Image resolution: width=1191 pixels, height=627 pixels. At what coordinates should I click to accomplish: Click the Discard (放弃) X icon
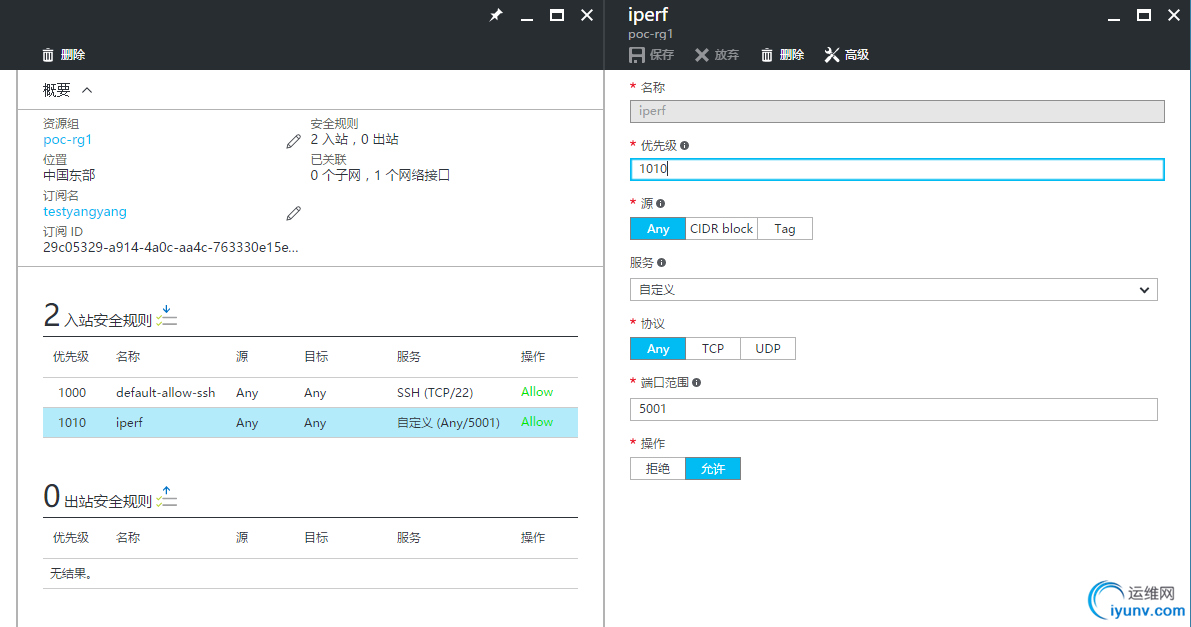click(x=702, y=55)
